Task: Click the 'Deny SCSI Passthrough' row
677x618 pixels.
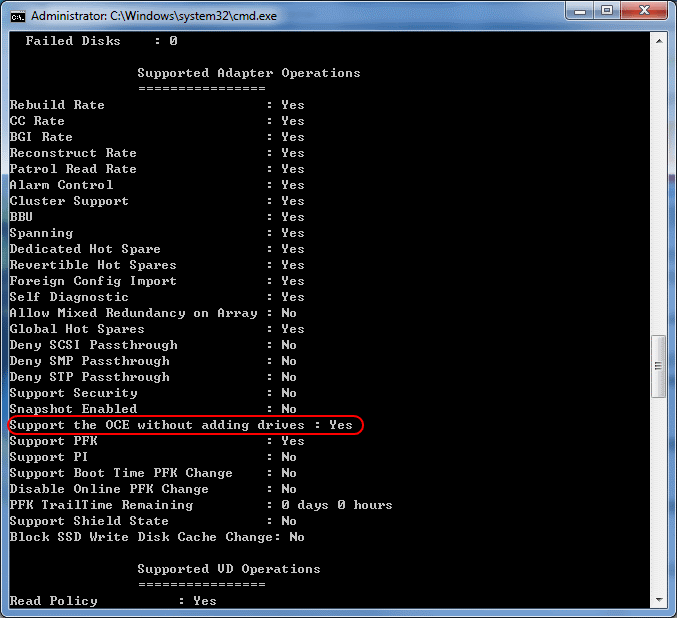Action: click(x=153, y=345)
